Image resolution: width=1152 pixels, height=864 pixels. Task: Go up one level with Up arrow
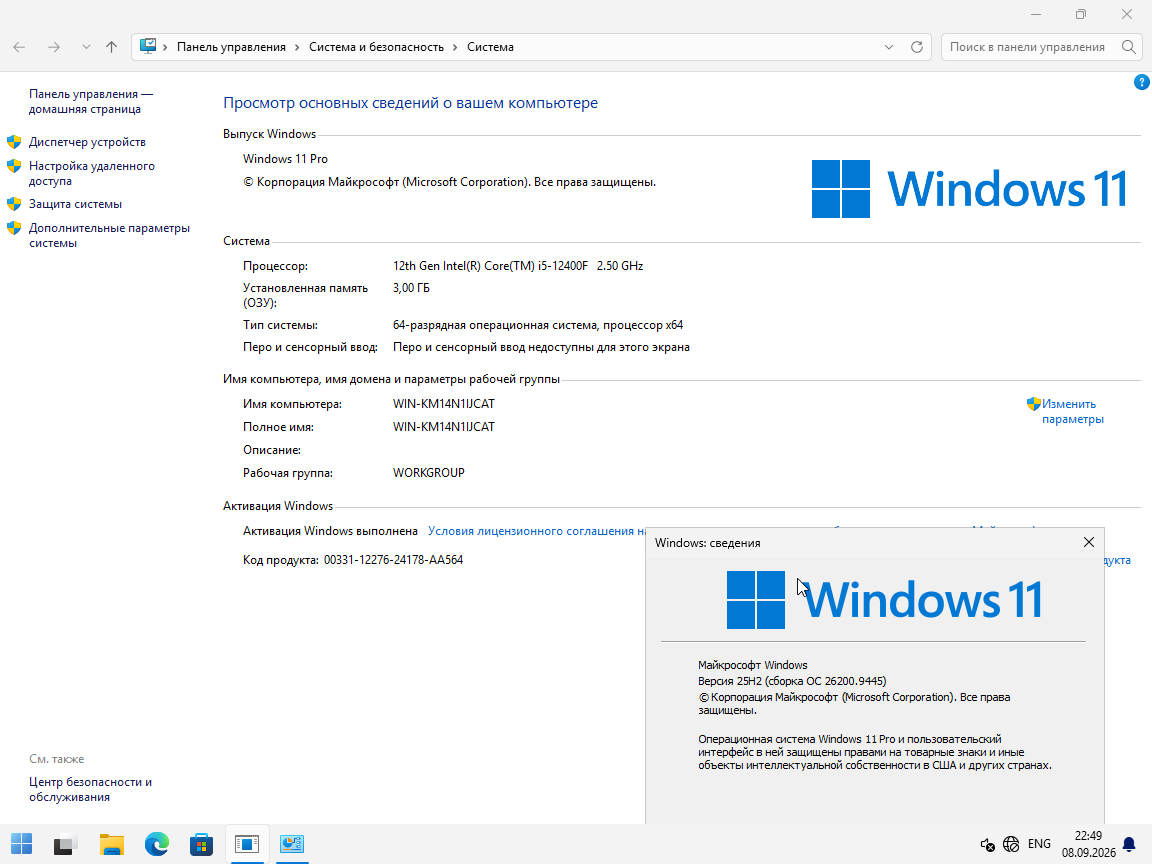112,47
